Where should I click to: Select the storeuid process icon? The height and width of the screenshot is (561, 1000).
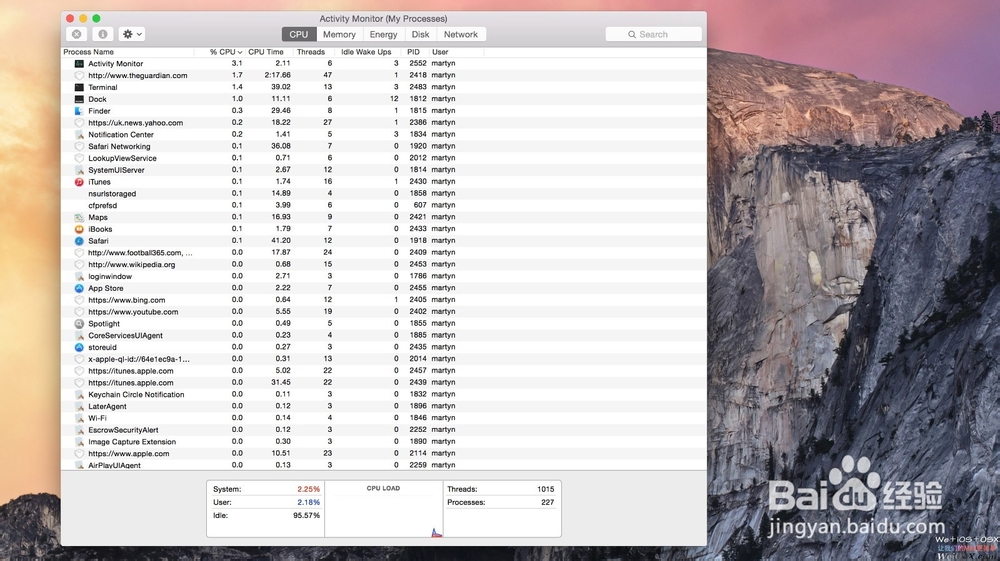[x=79, y=347]
